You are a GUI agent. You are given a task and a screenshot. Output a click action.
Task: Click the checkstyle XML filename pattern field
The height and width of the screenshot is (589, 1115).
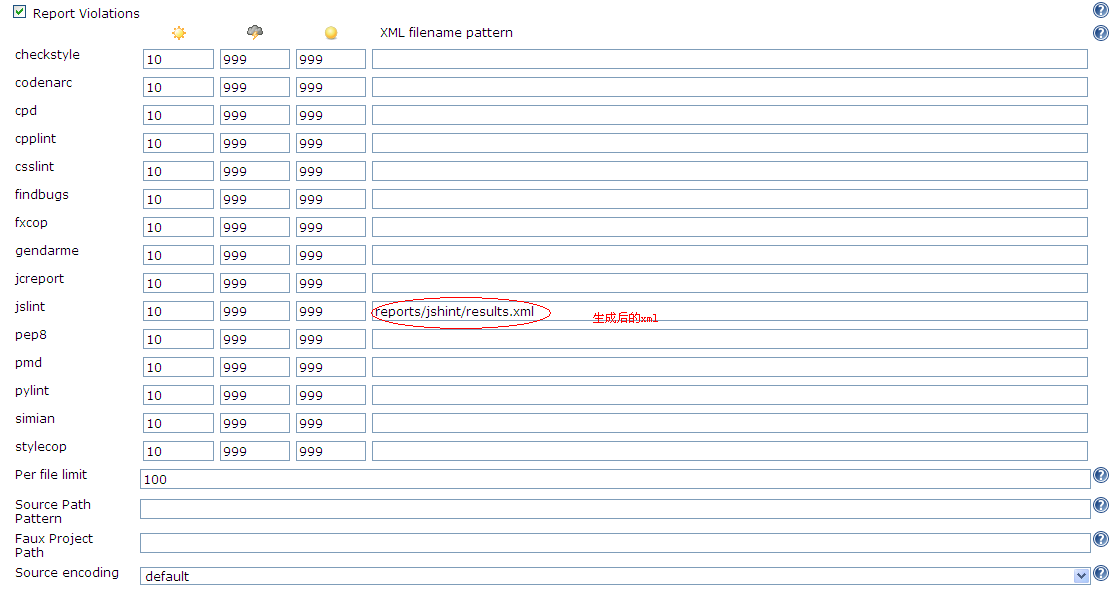pyautogui.click(x=730, y=59)
